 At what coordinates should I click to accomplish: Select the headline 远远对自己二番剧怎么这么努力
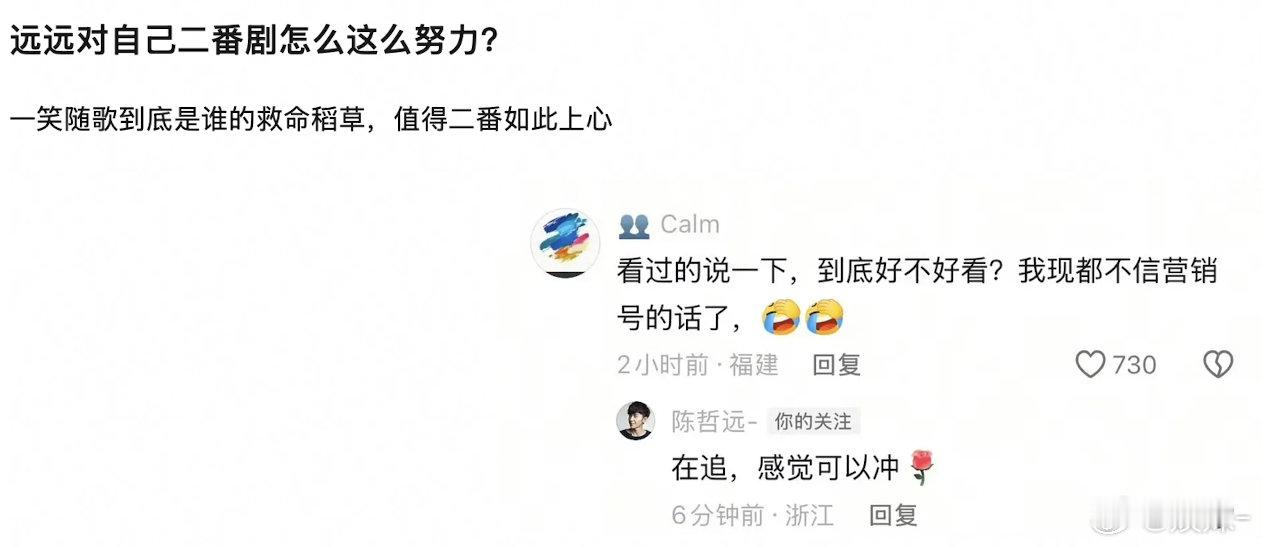(x=254, y=42)
